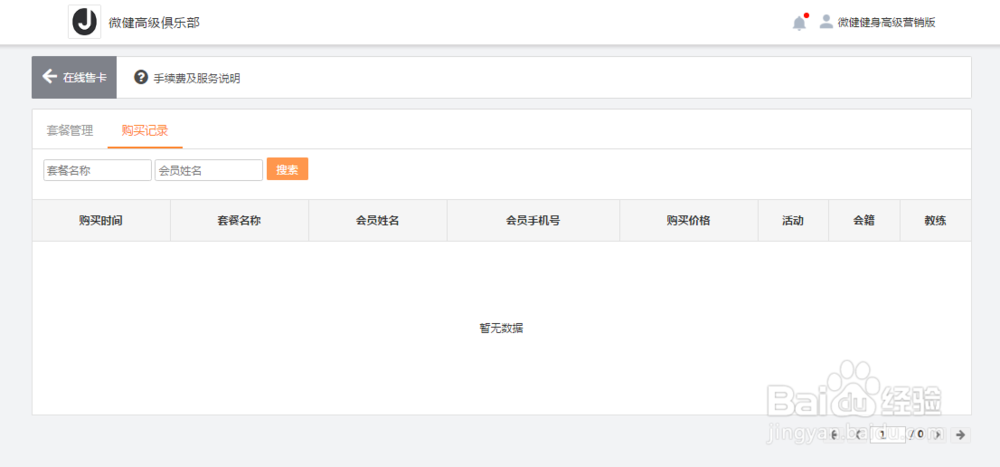
Task: Click the 教练 column header
Action: (936, 221)
